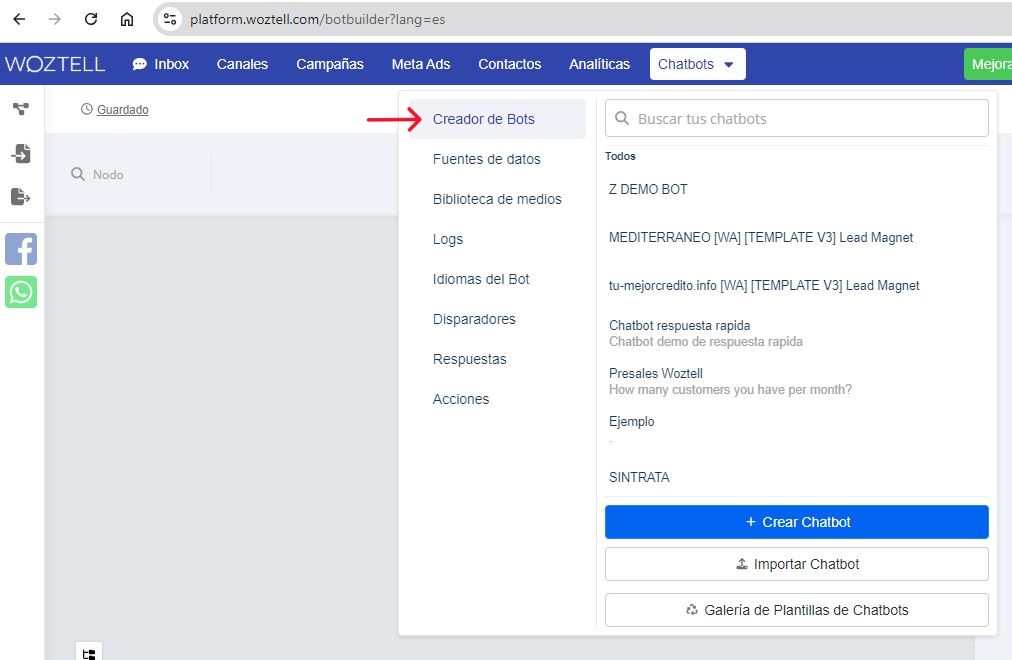Go to browser home icon
Image resolution: width=1012 pixels, height=660 pixels.
click(x=127, y=19)
